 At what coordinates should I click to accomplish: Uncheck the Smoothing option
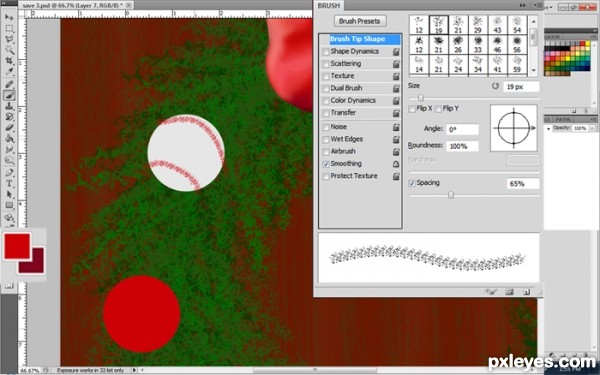326,164
